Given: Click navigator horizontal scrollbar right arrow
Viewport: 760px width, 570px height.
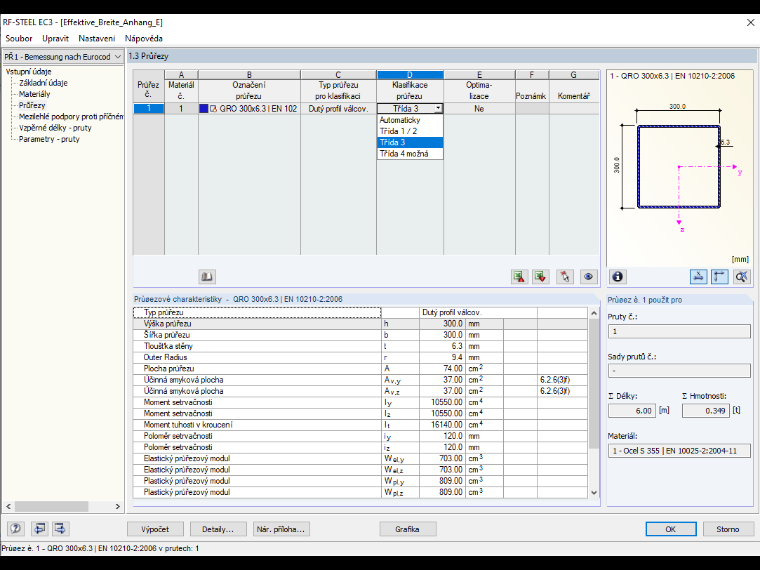Looking at the screenshot, I should (x=118, y=506).
